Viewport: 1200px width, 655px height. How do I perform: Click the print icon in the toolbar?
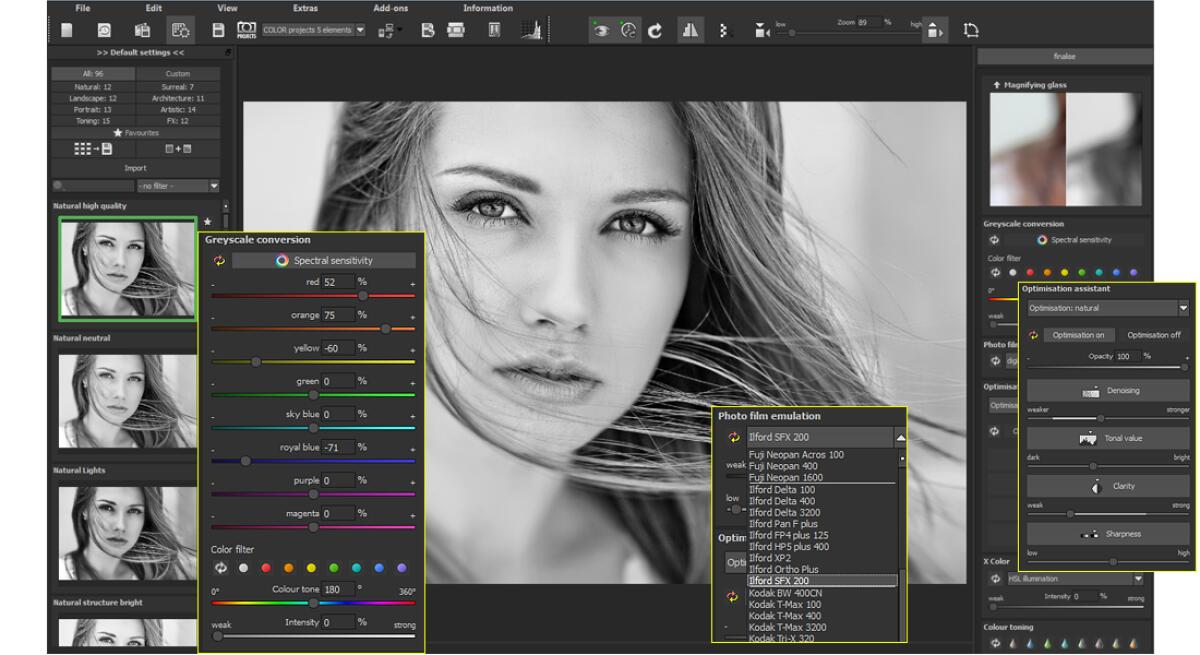(x=456, y=31)
